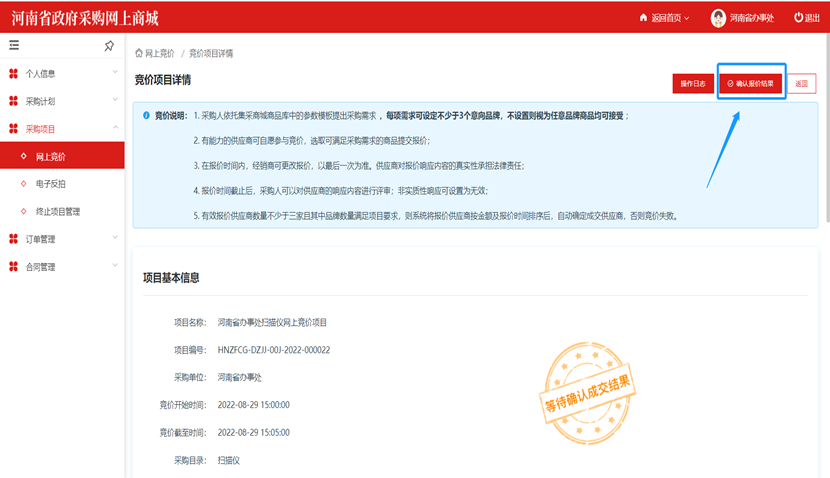
Task: Expand the 合同管理 menu chevron
Action: coord(115,265)
